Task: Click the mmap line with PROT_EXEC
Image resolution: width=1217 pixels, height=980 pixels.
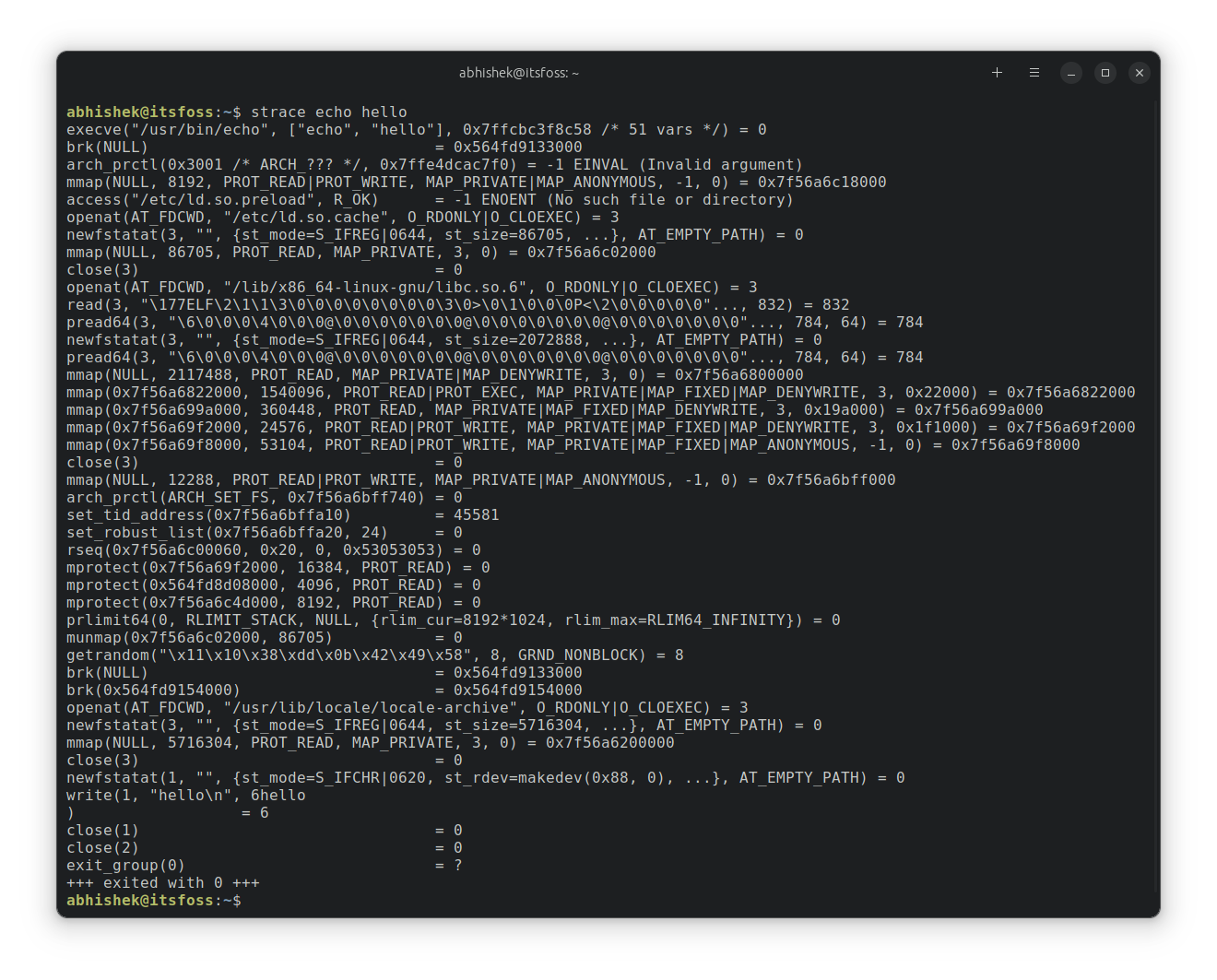Action: 601,393
